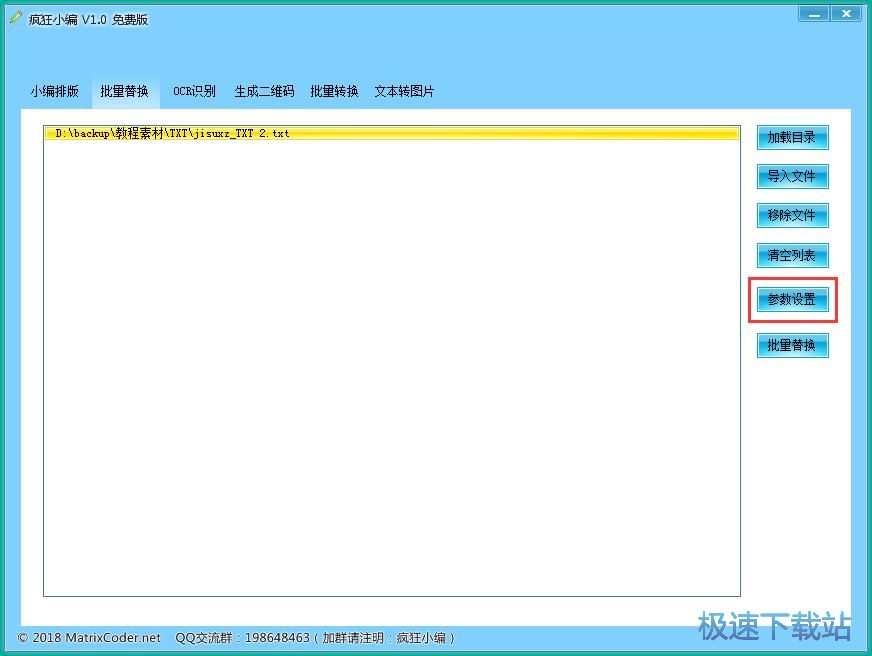Viewport: 872px width, 656px height.
Task: Click the 导入文件 button
Action: tap(792, 176)
